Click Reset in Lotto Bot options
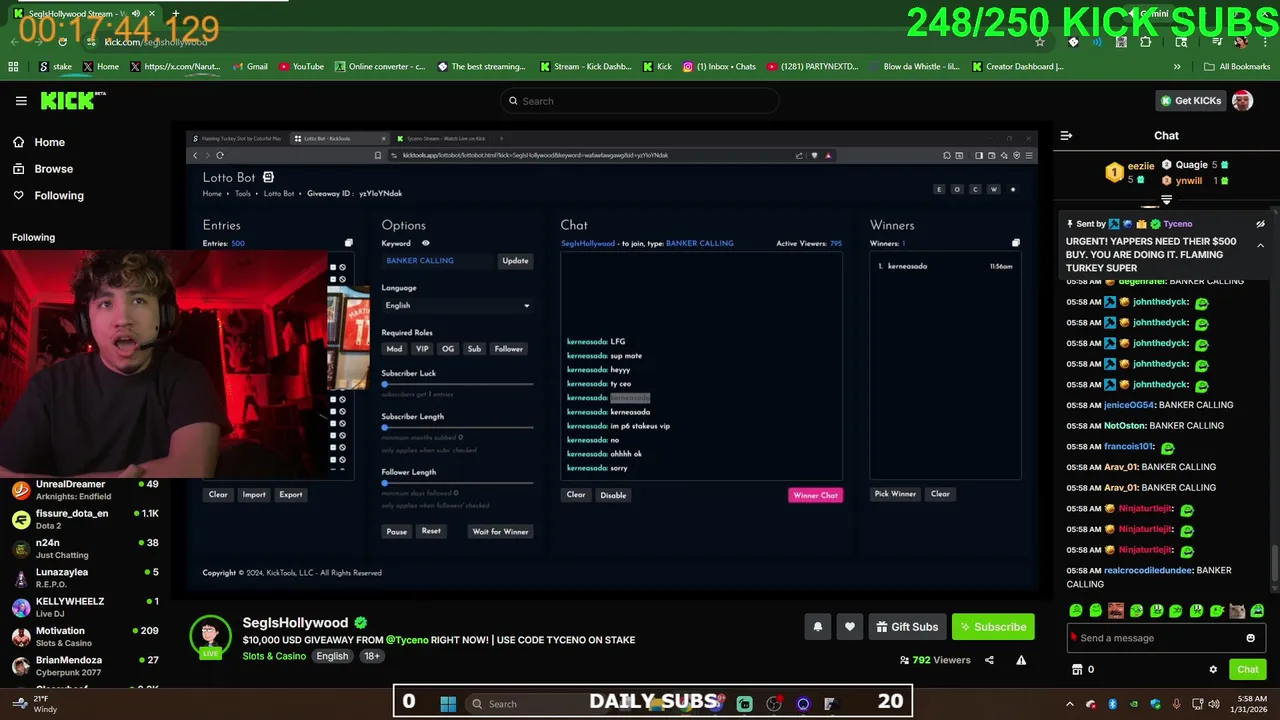The height and width of the screenshot is (720, 1280). tap(431, 531)
